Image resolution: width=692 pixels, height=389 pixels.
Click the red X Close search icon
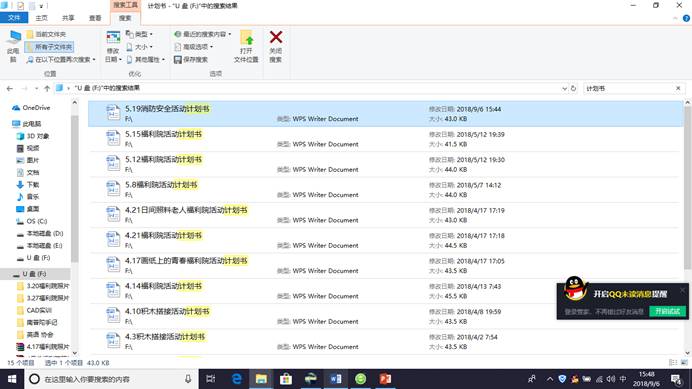[x=276, y=38]
